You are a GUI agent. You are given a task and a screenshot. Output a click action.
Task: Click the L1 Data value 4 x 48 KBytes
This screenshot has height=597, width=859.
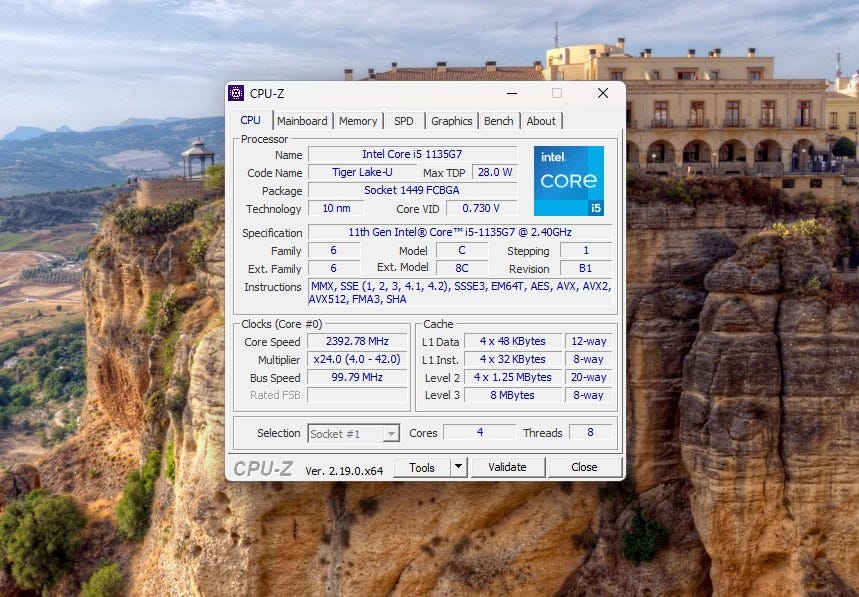[x=513, y=341]
